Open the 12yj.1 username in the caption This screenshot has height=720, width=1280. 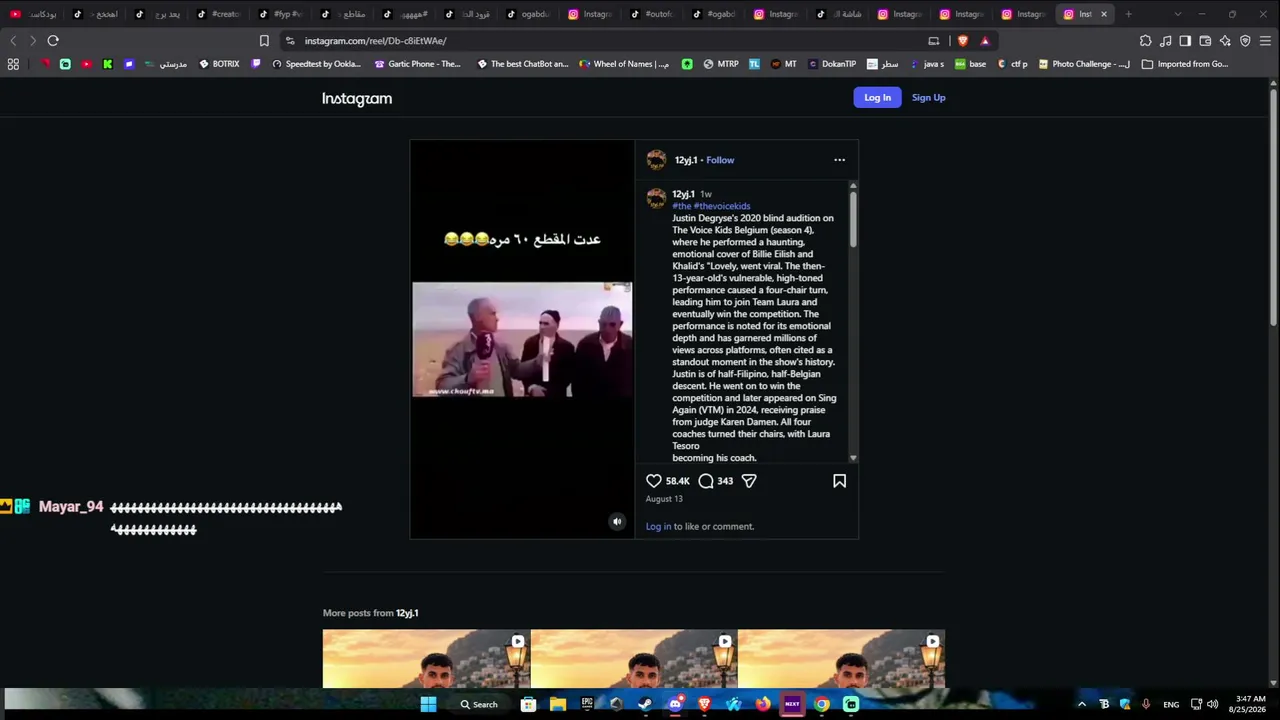(683, 194)
